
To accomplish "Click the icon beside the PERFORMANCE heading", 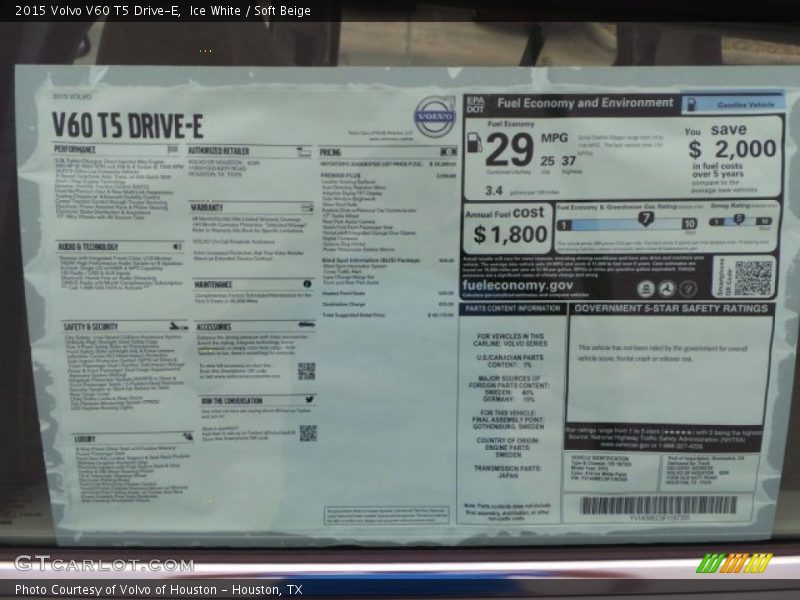I will (173, 149).
